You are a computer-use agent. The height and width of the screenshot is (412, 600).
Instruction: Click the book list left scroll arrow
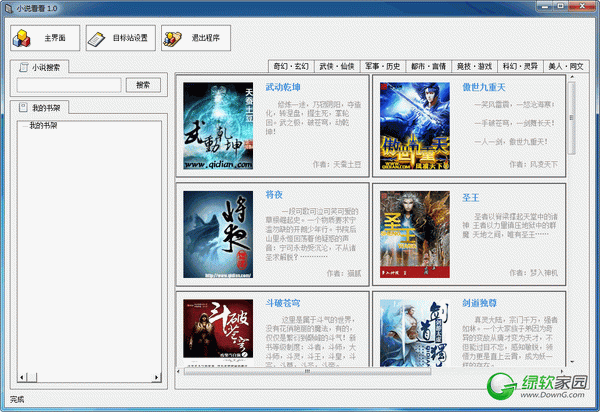coord(179,371)
